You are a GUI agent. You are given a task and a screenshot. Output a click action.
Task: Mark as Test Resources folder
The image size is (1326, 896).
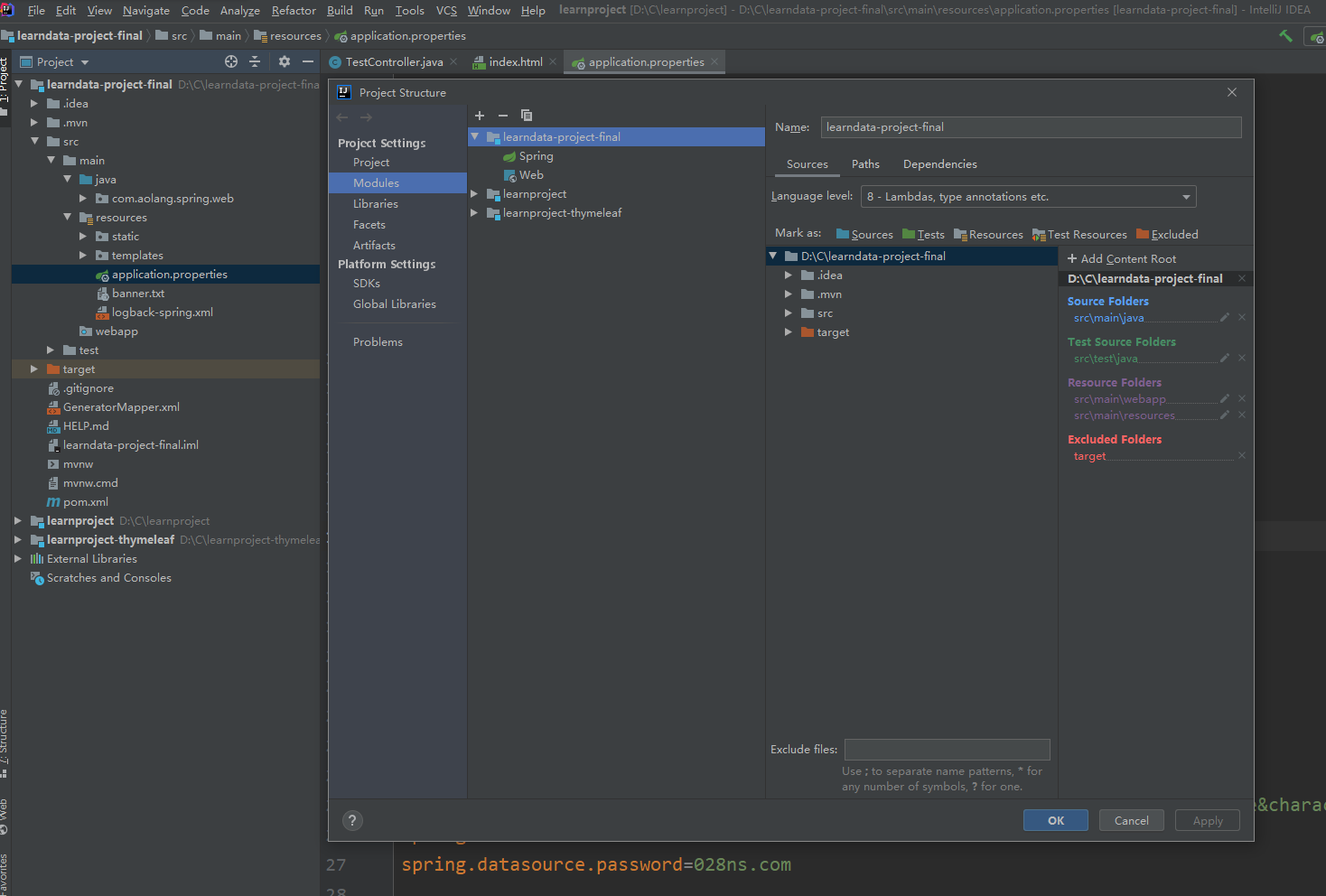1079,234
